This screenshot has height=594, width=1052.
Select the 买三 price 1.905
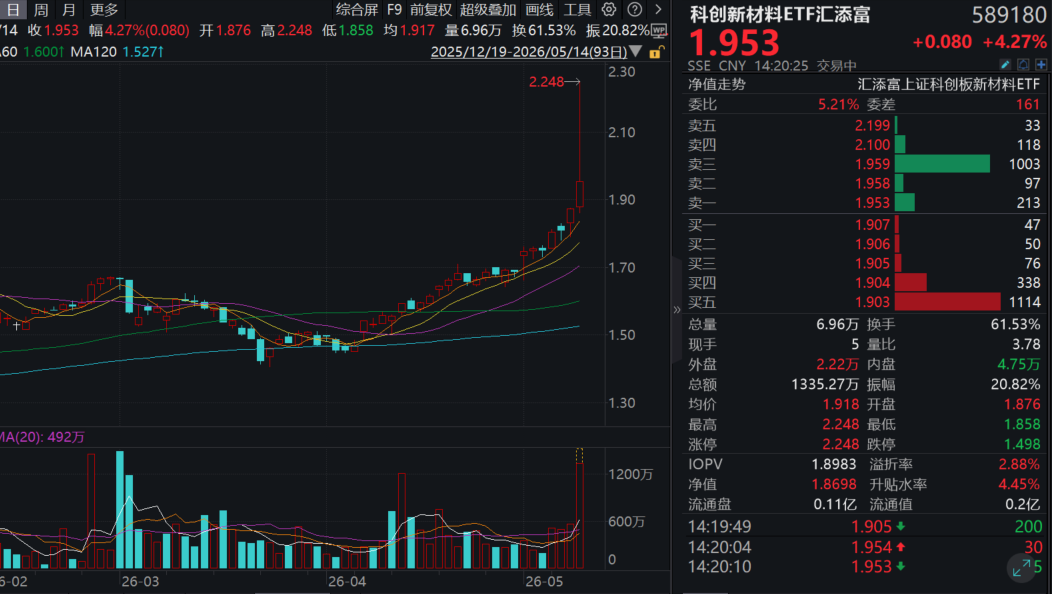pyautogui.click(x=872, y=264)
